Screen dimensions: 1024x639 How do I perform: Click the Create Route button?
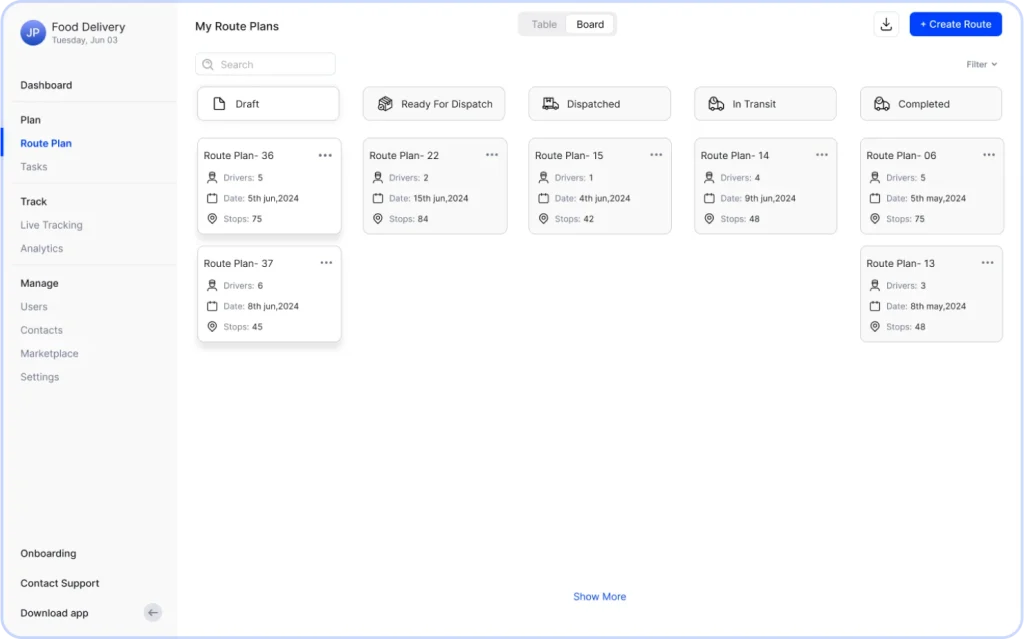click(x=955, y=24)
